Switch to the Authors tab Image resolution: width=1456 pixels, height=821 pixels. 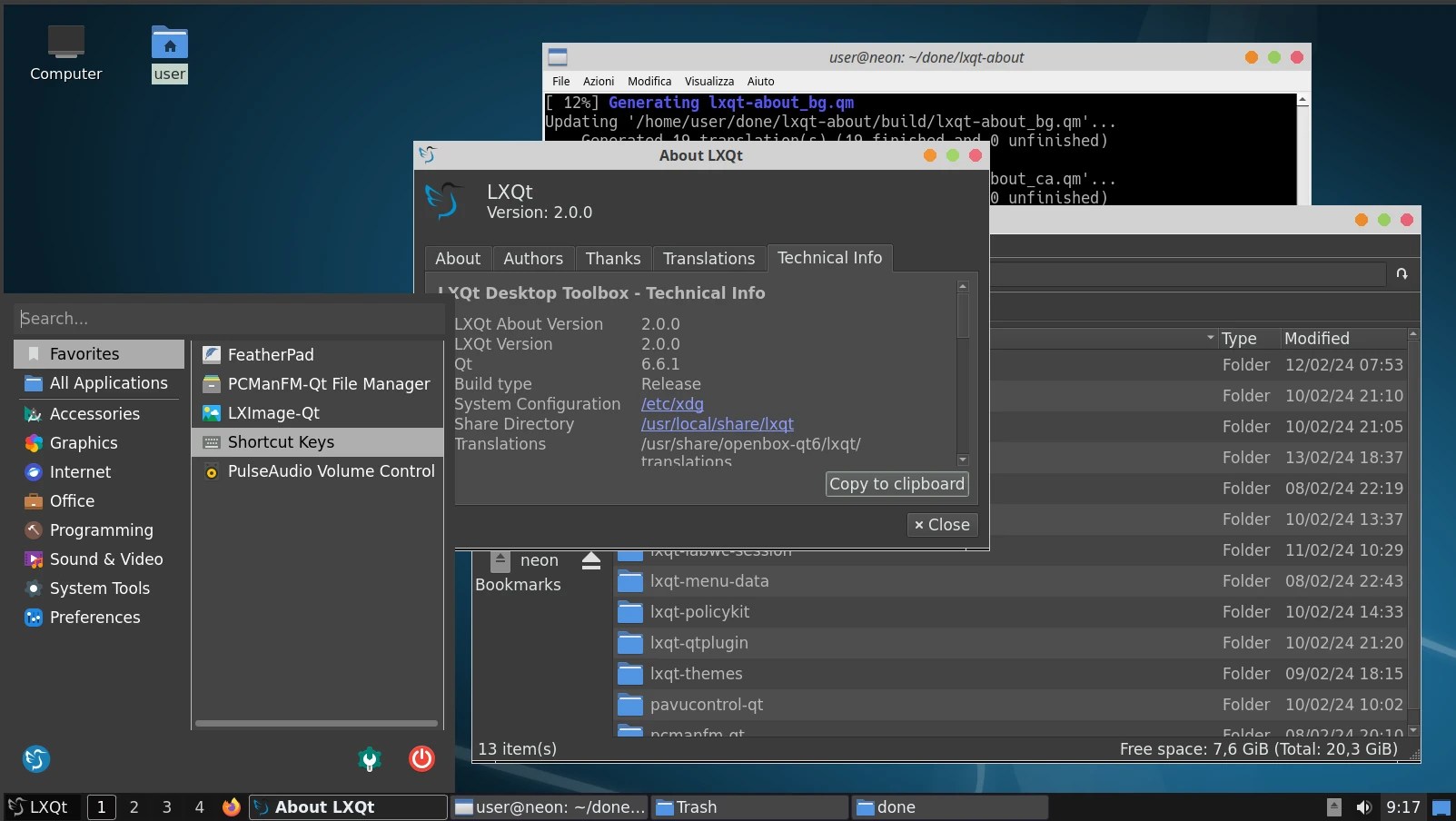pyautogui.click(x=532, y=258)
